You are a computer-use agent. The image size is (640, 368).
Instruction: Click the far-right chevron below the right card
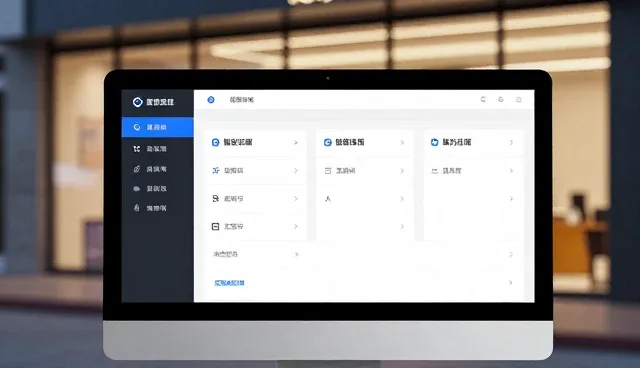[511, 255]
